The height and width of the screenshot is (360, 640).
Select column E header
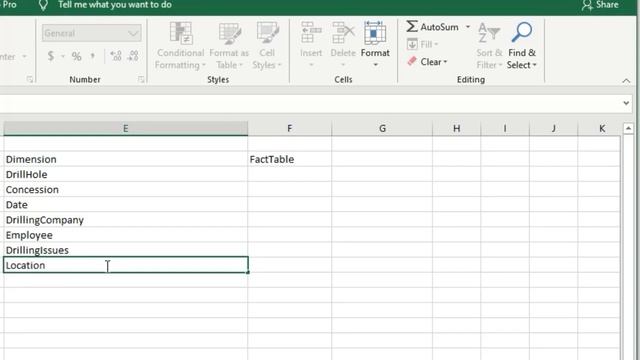point(125,129)
